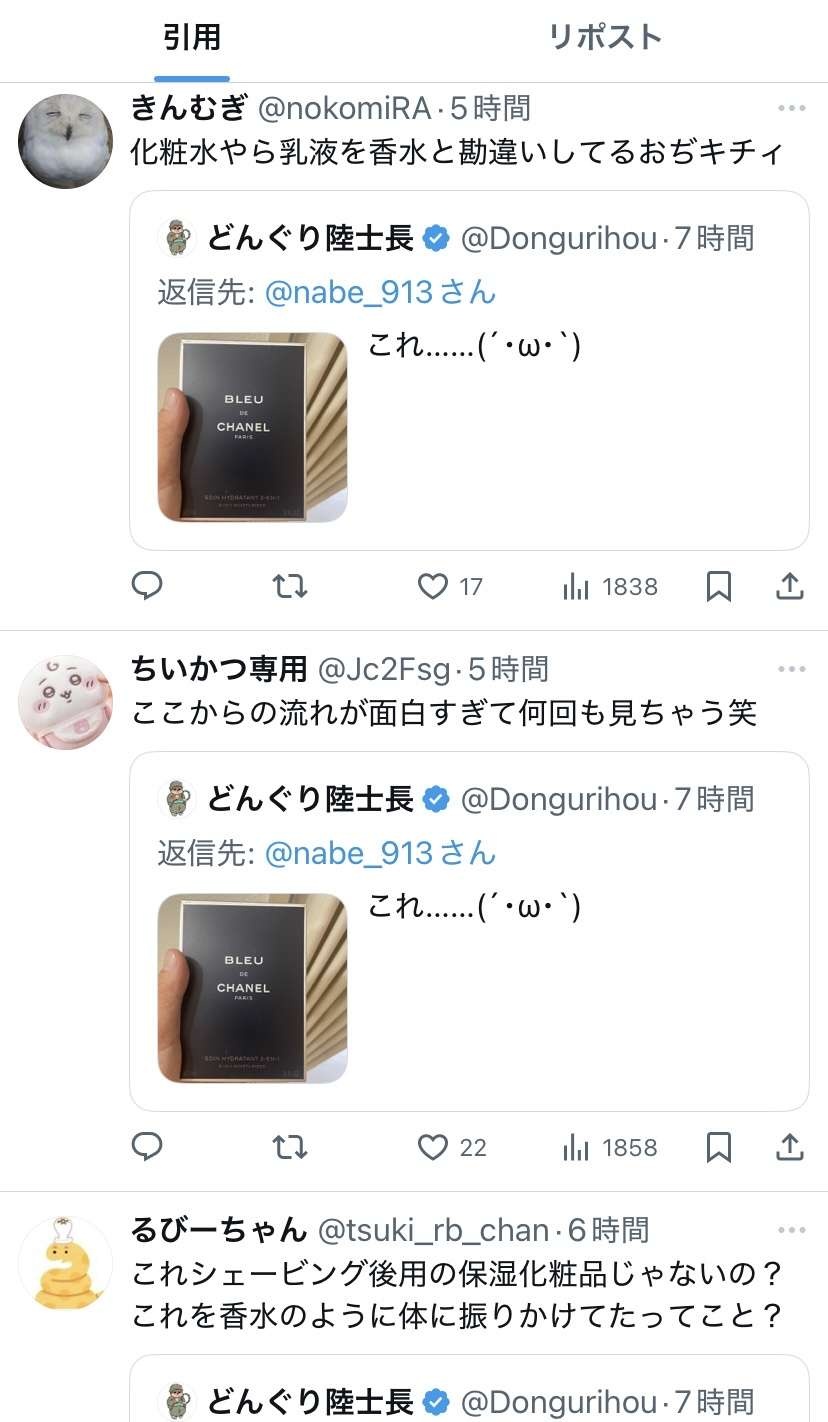
Task: Reply to きんむぎ's quote post
Action: (147, 586)
